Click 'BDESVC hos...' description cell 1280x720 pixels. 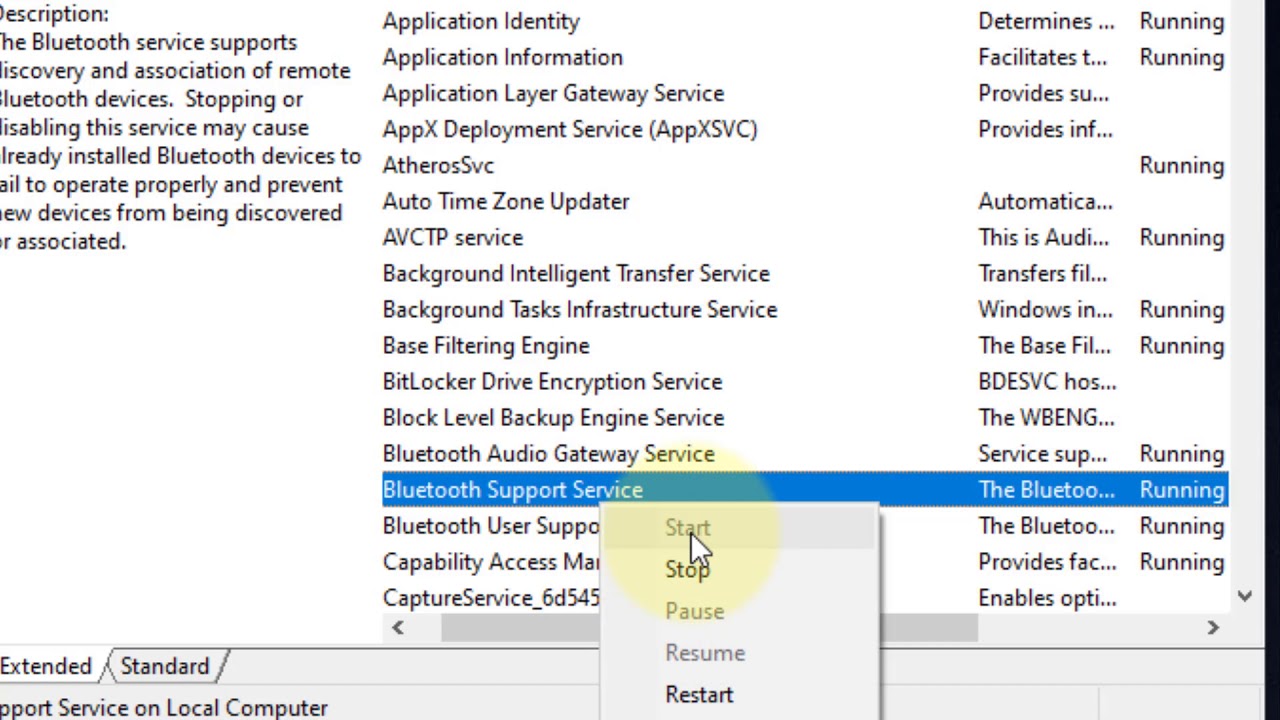click(x=1047, y=381)
